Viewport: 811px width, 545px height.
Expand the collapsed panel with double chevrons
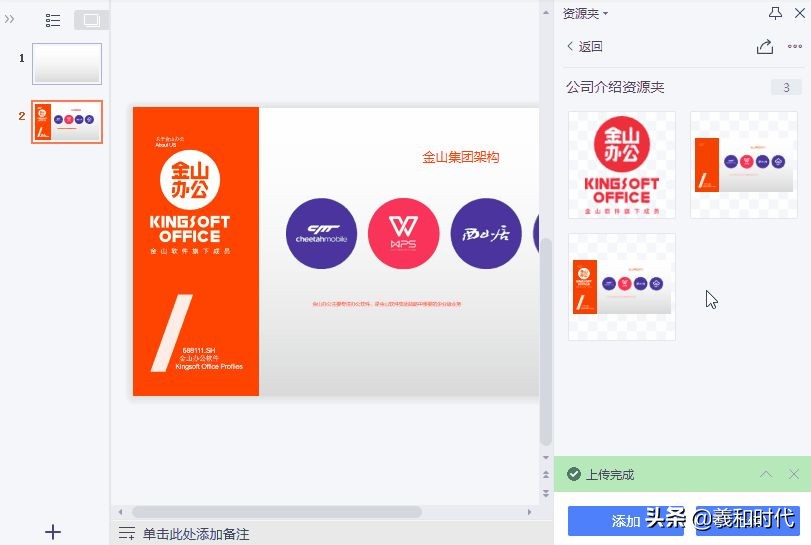(x=9, y=20)
